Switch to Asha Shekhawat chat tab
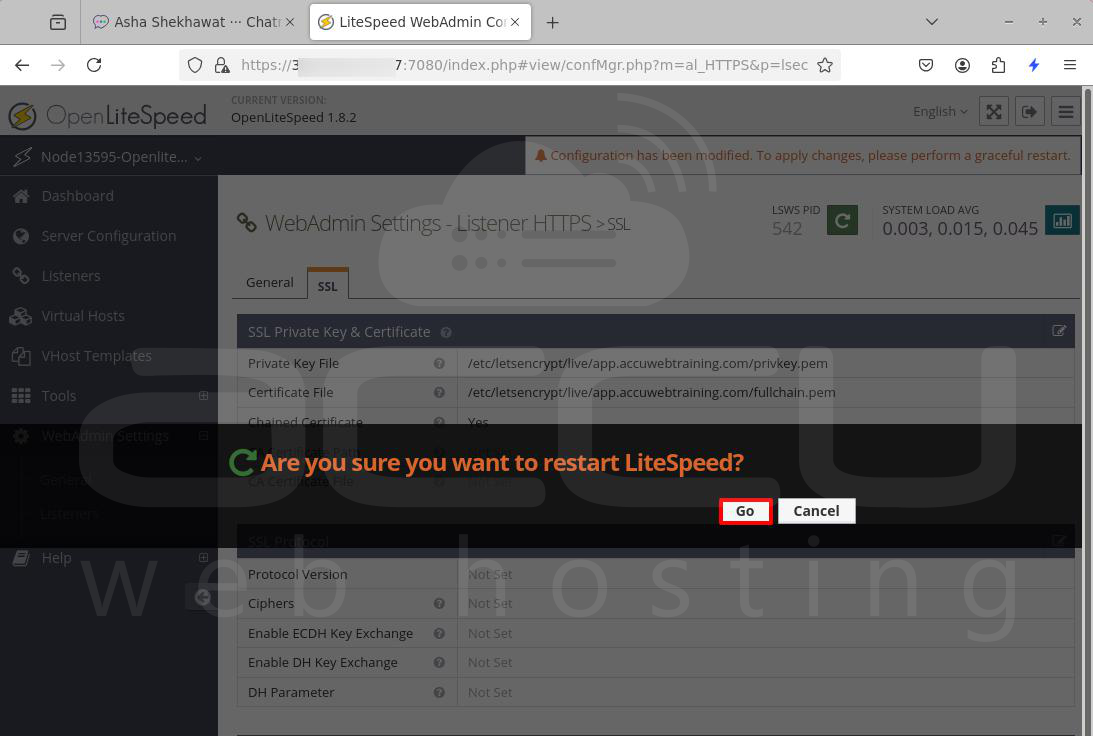 pyautogui.click(x=193, y=22)
